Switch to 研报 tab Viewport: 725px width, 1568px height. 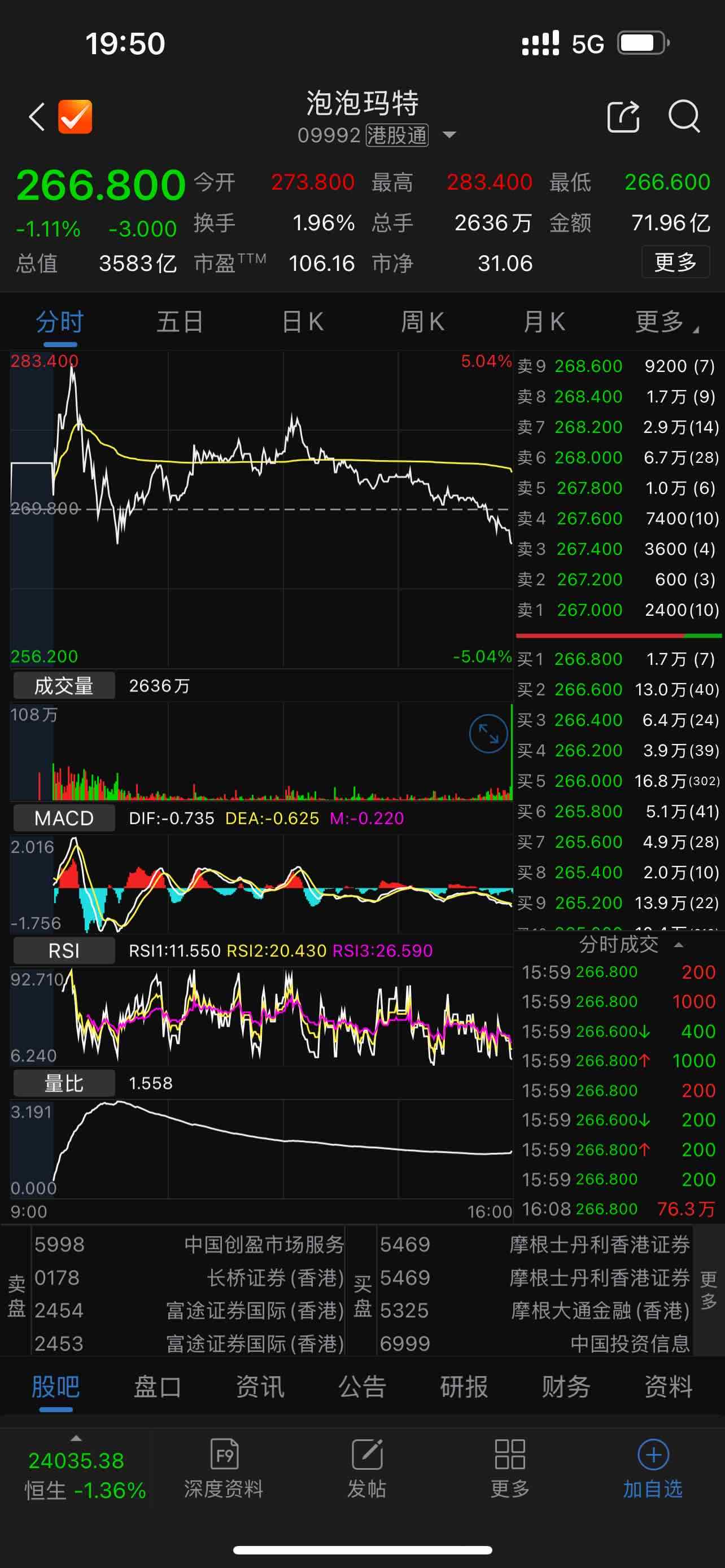click(x=464, y=1387)
